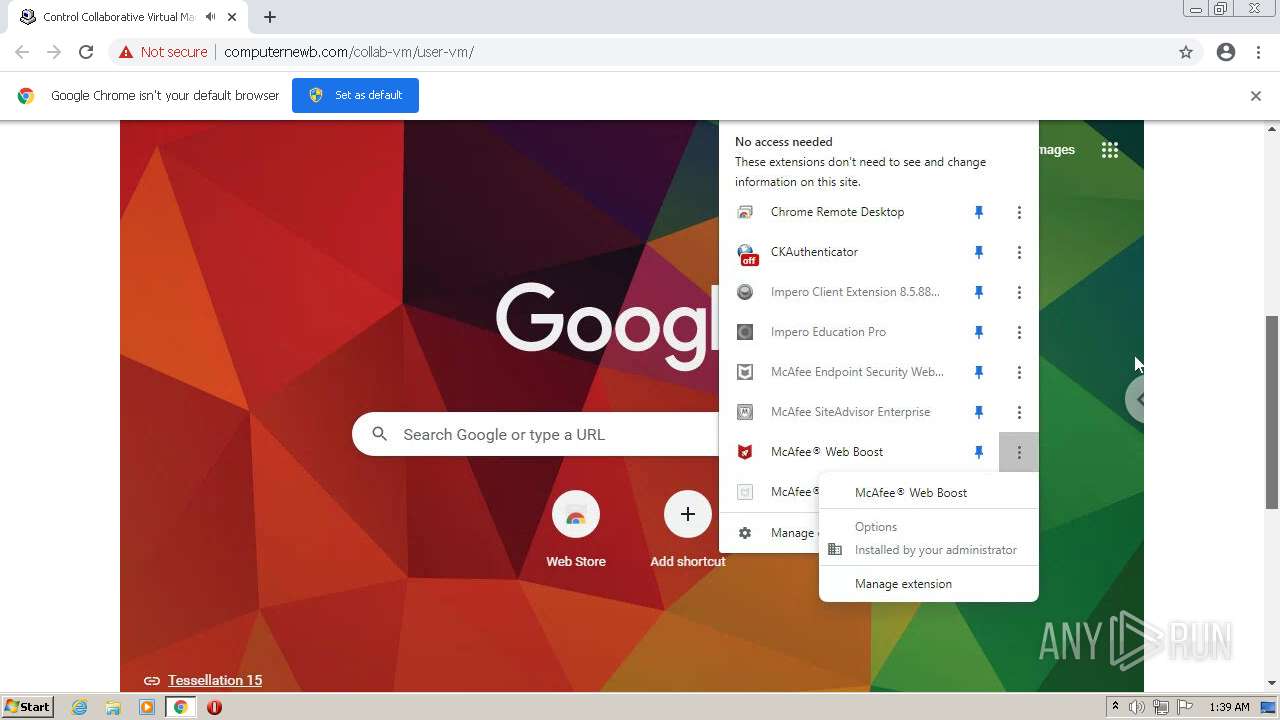Click the Search Google or type a URL box
Viewport: 1280px width, 720px height.
pyautogui.click(x=535, y=434)
